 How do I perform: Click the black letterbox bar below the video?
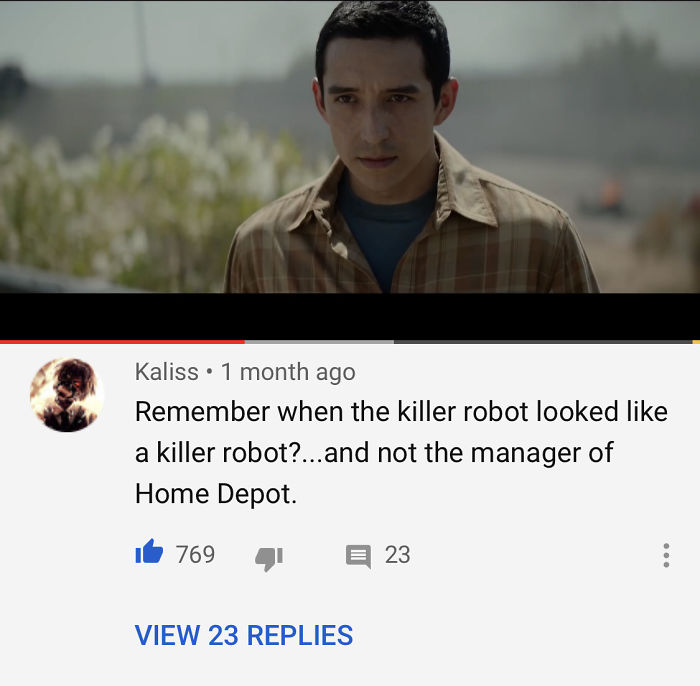pyautogui.click(x=350, y=316)
